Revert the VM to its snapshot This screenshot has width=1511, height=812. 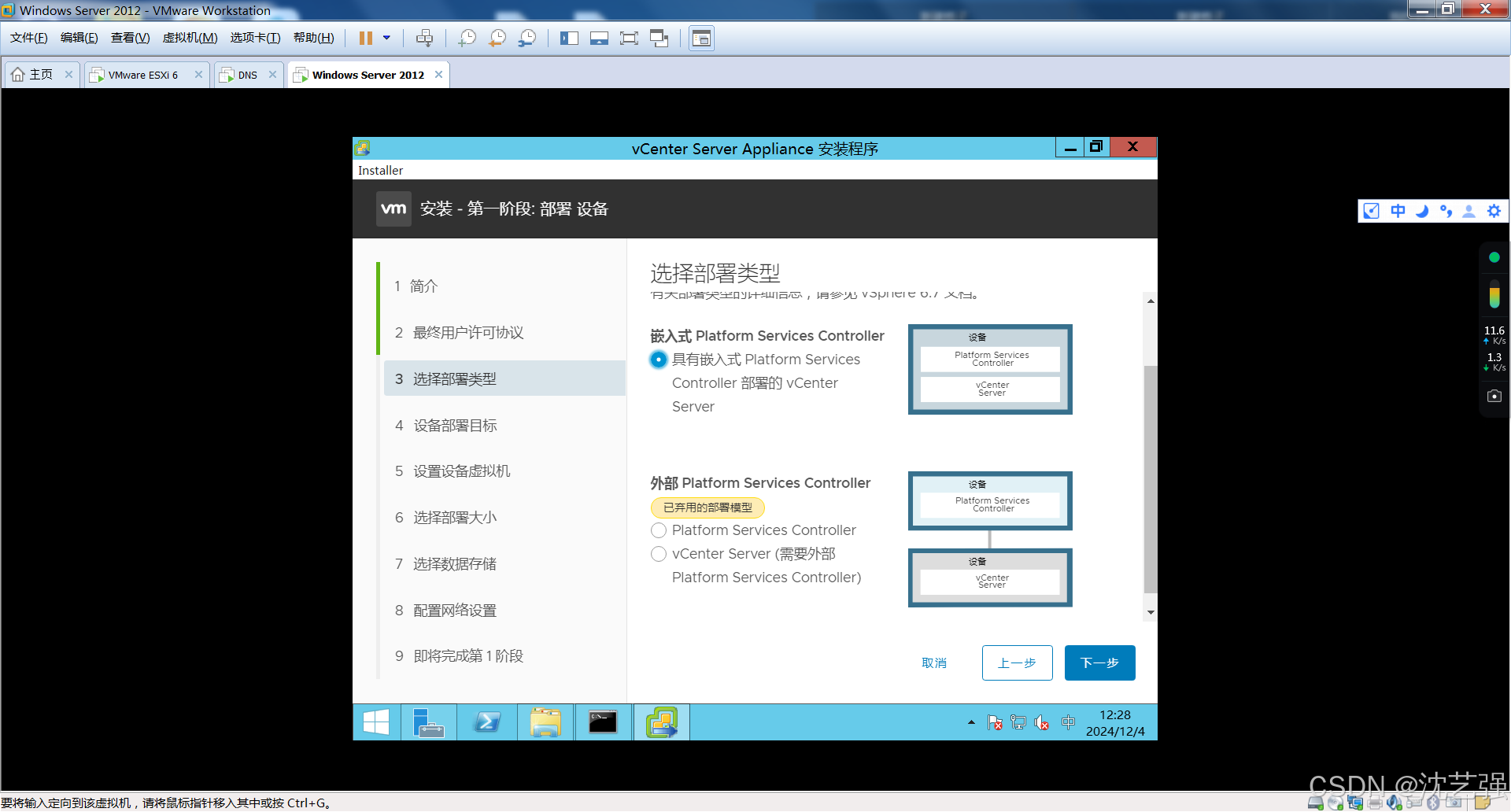497,38
